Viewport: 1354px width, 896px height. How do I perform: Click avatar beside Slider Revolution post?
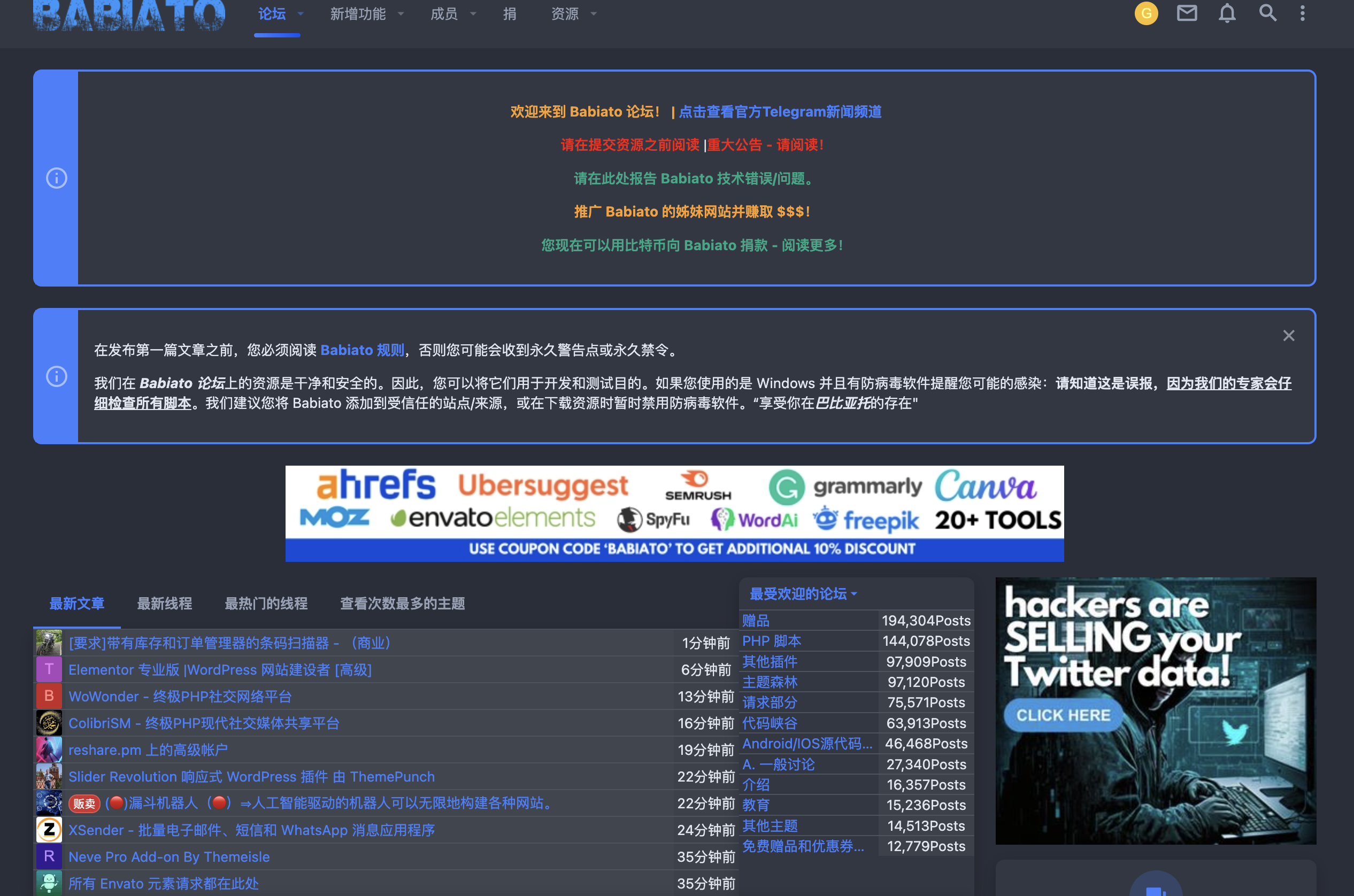click(49, 777)
